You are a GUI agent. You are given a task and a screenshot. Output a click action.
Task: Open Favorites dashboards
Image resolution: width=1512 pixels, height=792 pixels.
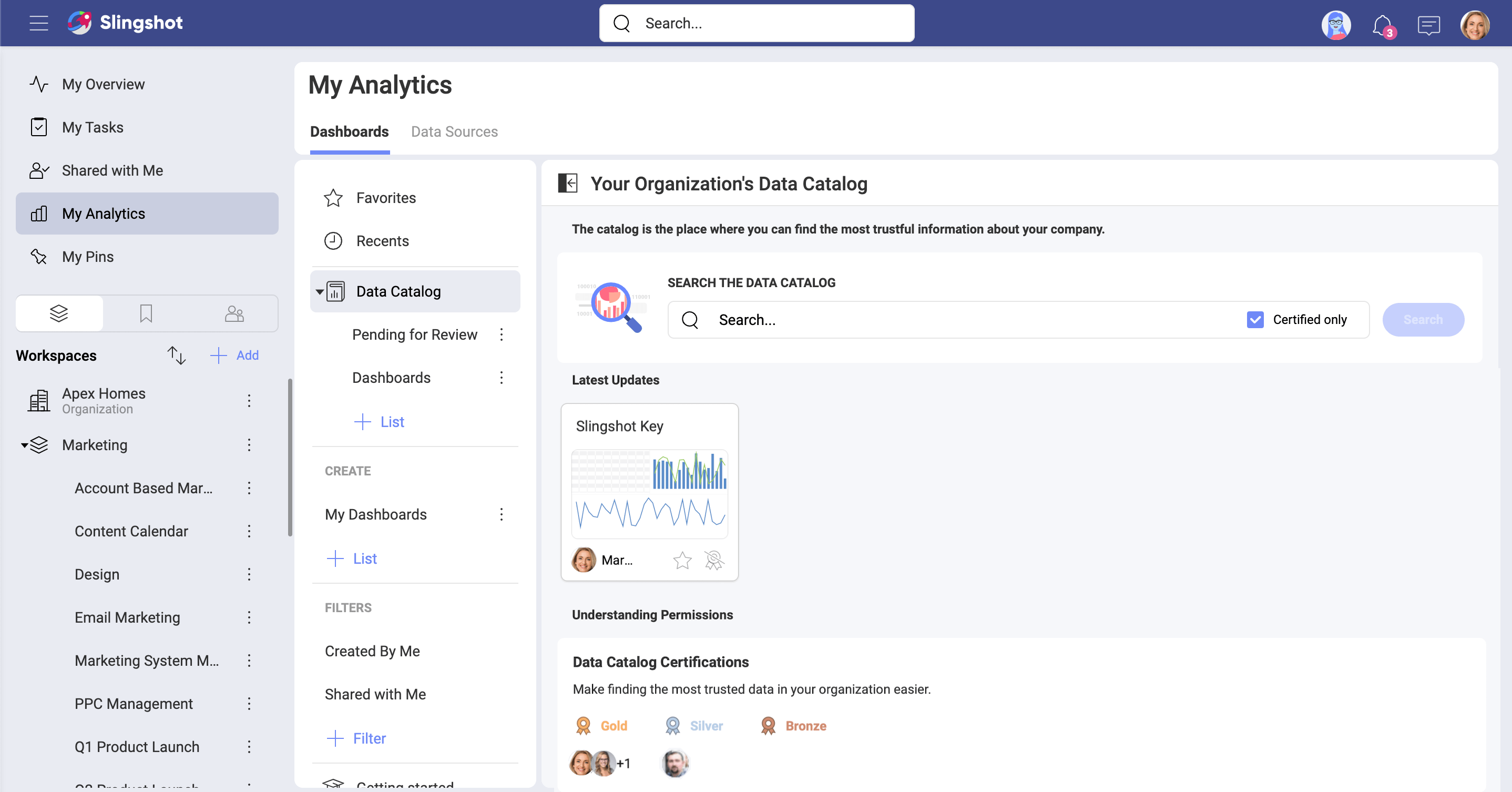(x=415, y=198)
